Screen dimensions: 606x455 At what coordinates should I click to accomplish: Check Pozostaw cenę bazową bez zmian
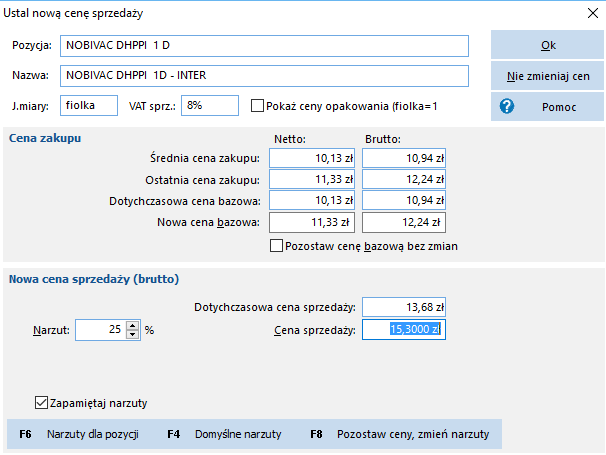click(x=276, y=246)
